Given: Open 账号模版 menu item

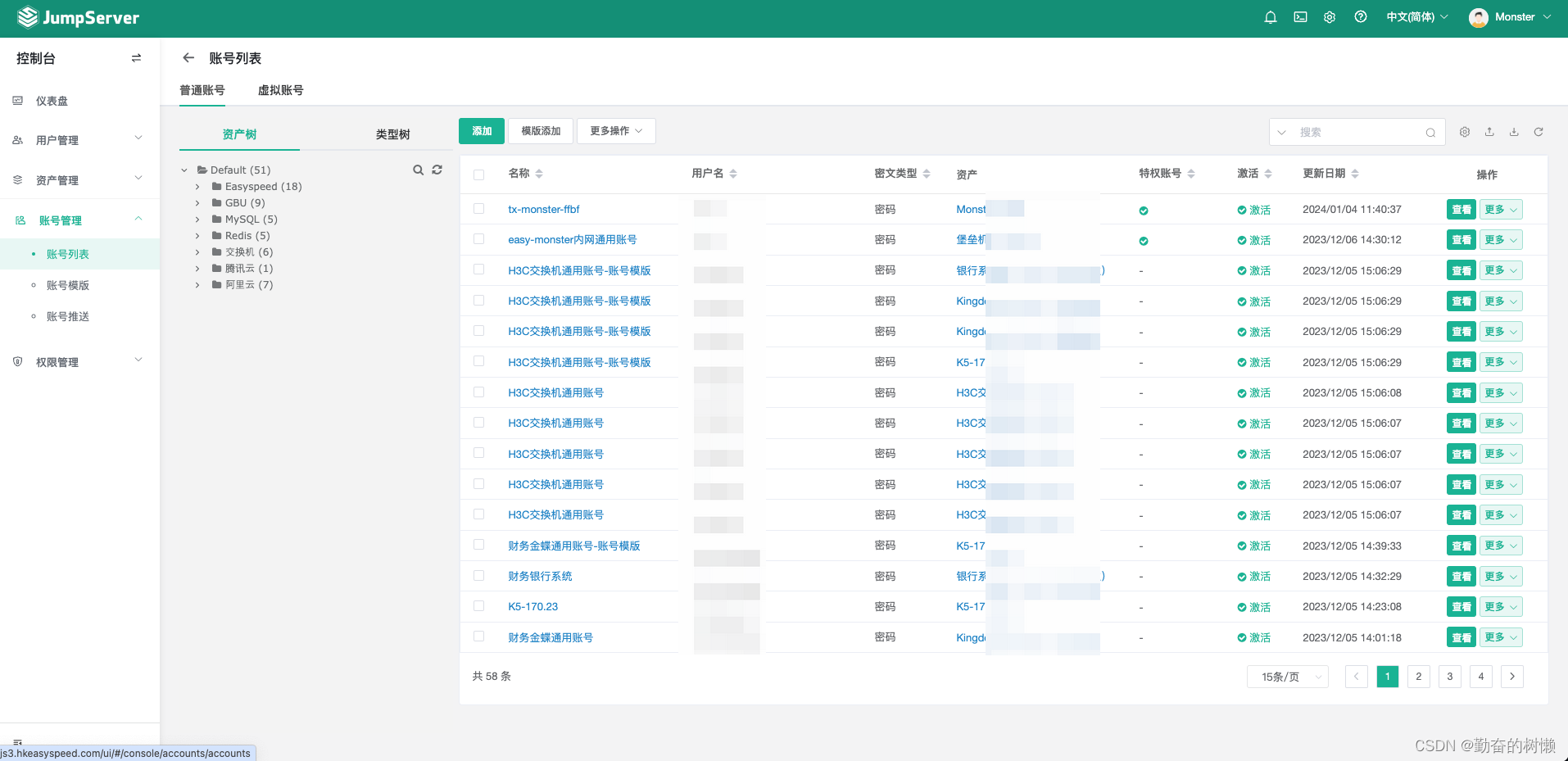Looking at the screenshot, I should (x=68, y=285).
